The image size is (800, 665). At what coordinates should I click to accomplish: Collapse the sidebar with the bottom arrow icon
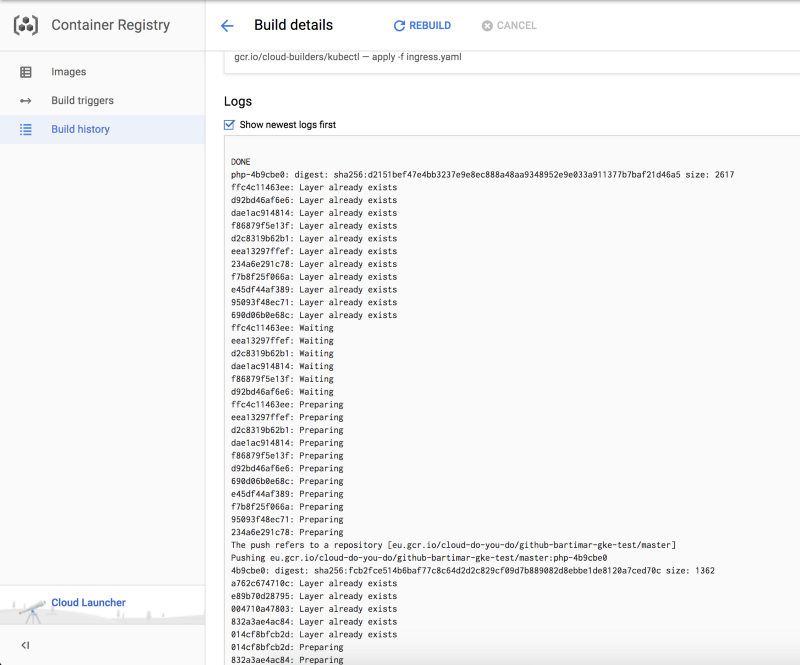point(26,646)
